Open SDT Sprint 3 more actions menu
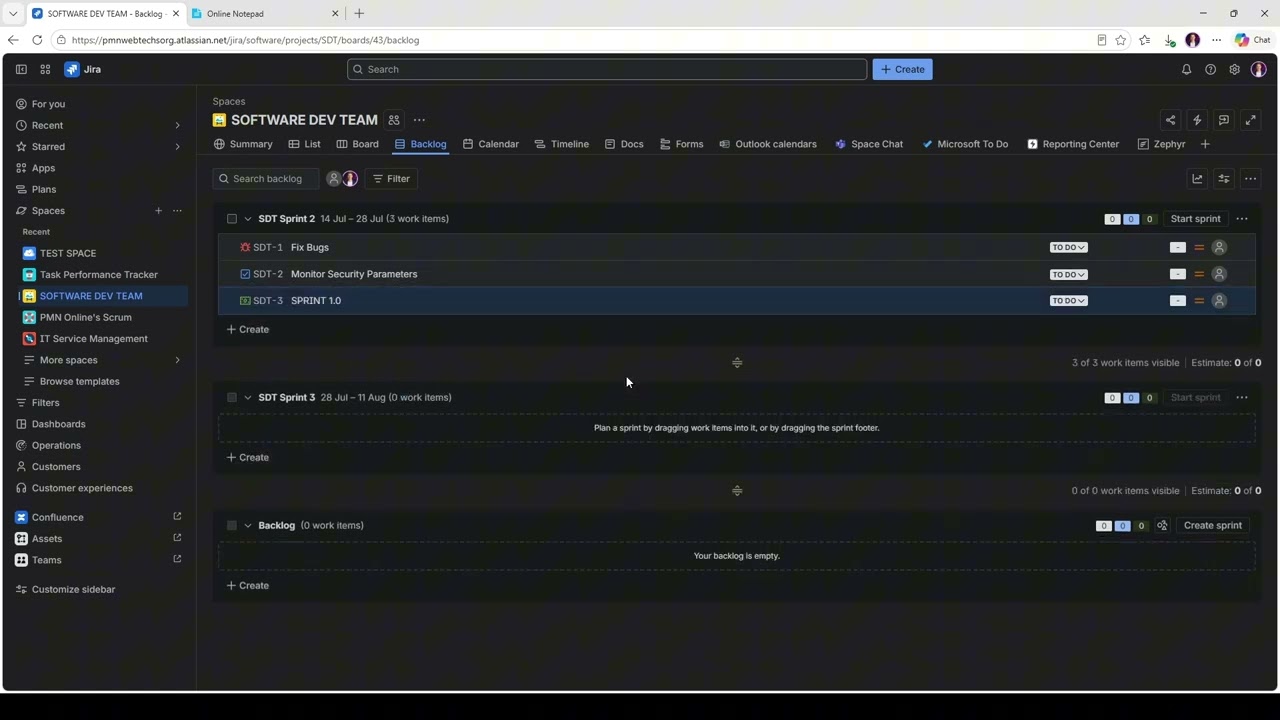The height and width of the screenshot is (720, 1280). click(x=1242, y=398)
